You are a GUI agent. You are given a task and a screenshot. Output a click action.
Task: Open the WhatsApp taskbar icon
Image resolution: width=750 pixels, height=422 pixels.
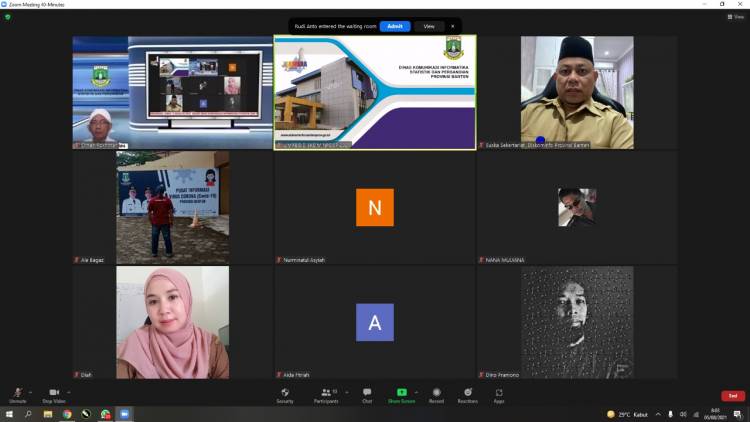105,414
